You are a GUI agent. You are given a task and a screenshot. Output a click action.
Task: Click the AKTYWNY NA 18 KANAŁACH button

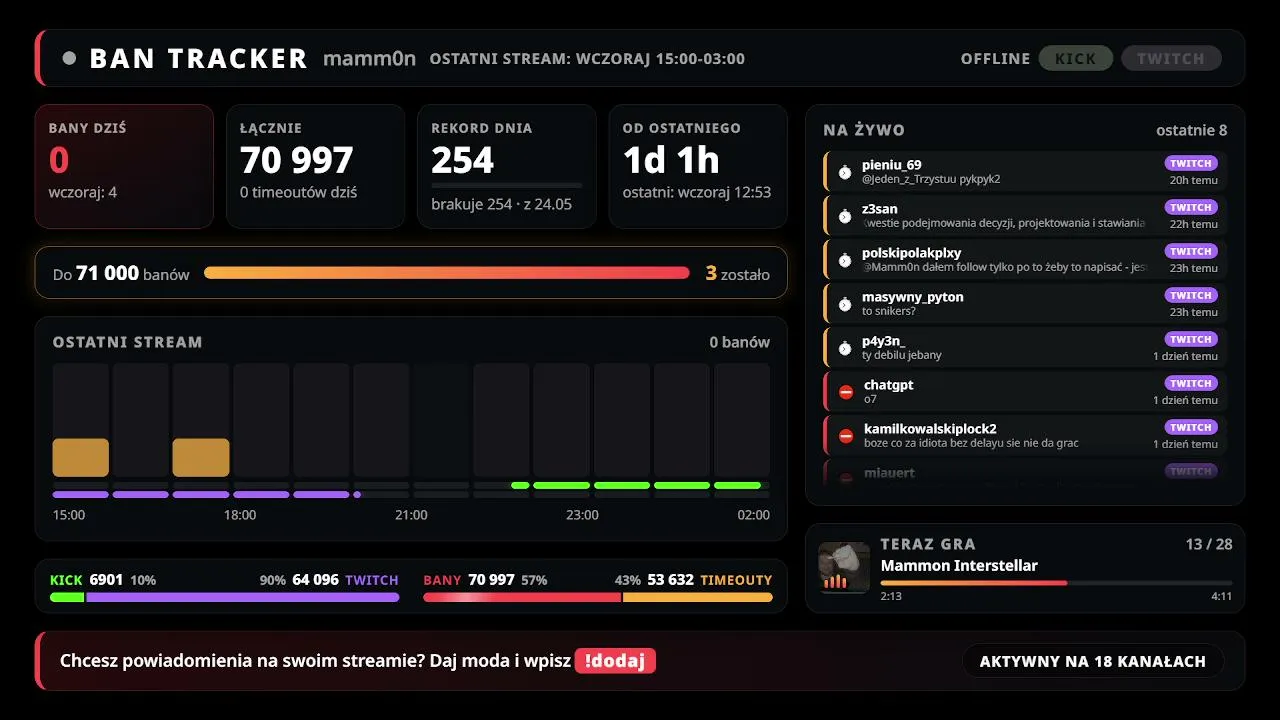(1093, 661)
